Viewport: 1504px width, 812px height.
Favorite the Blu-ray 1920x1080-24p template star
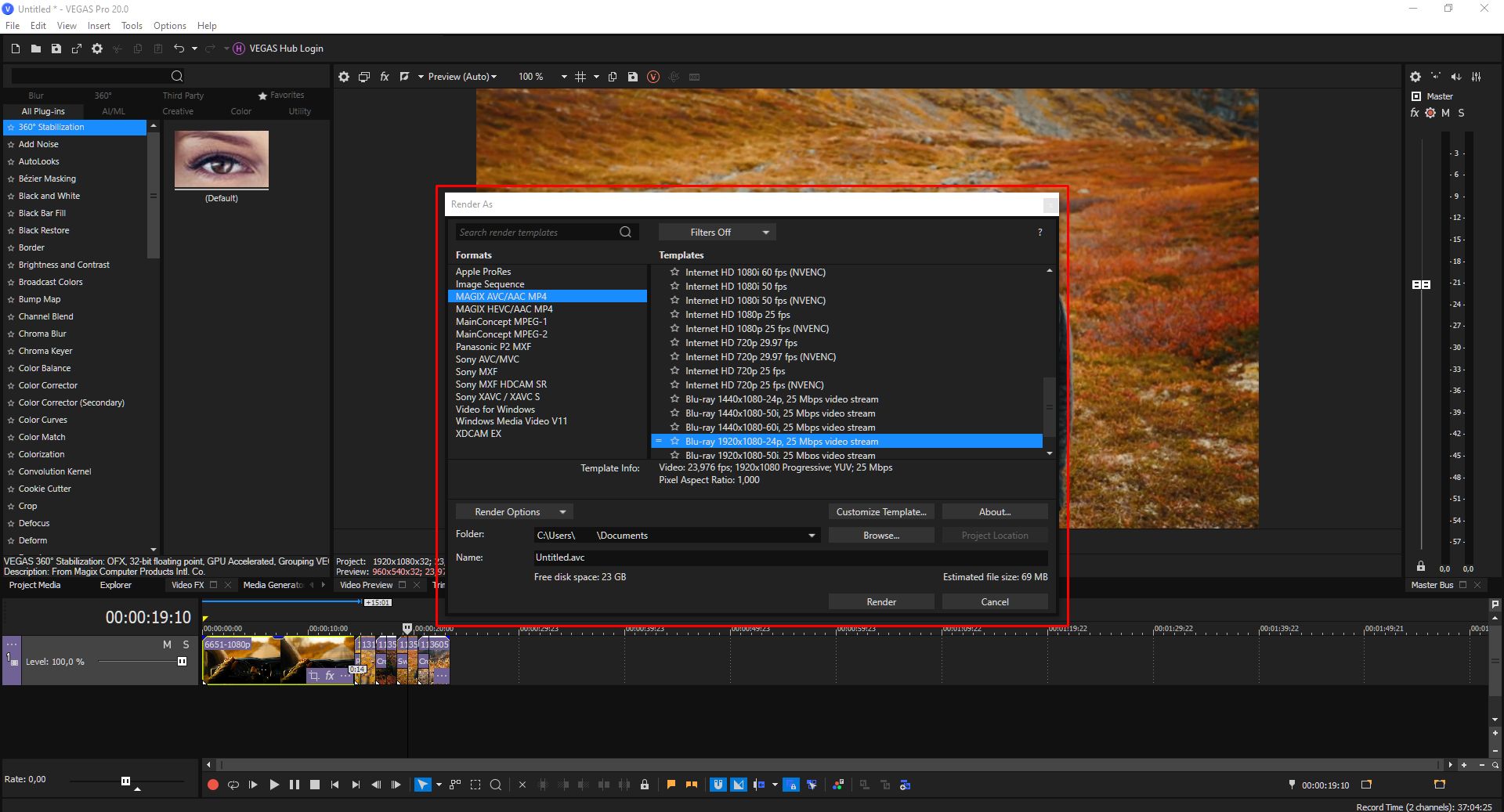(674, 441)
